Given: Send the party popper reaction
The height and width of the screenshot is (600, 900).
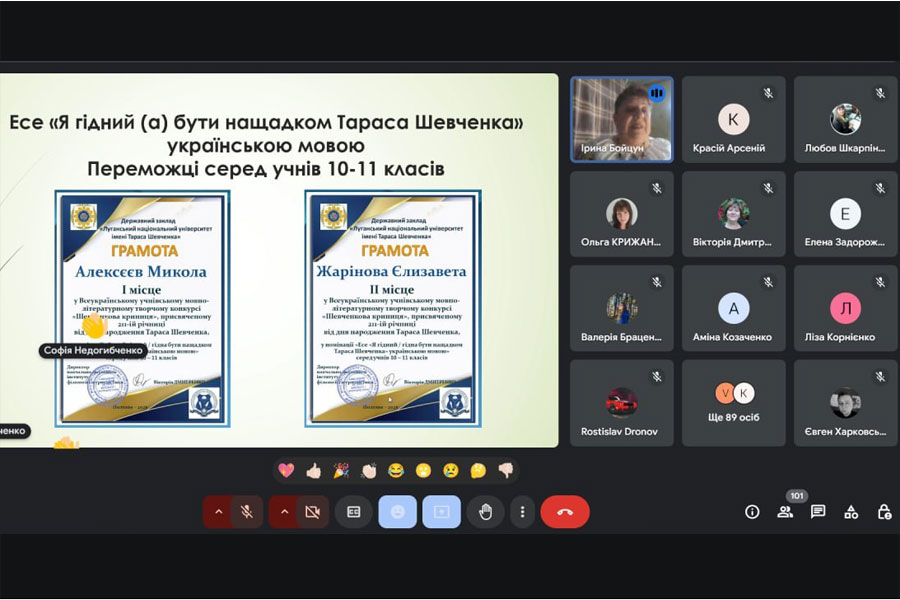Looking at the screenshot, I should (341, 471).
